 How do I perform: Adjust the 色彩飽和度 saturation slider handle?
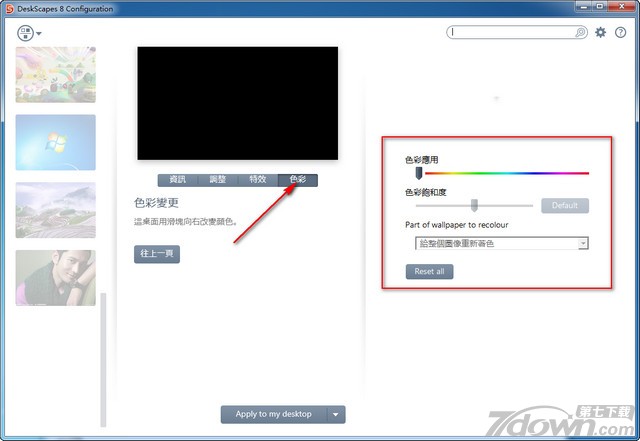[x=474, y=205]
